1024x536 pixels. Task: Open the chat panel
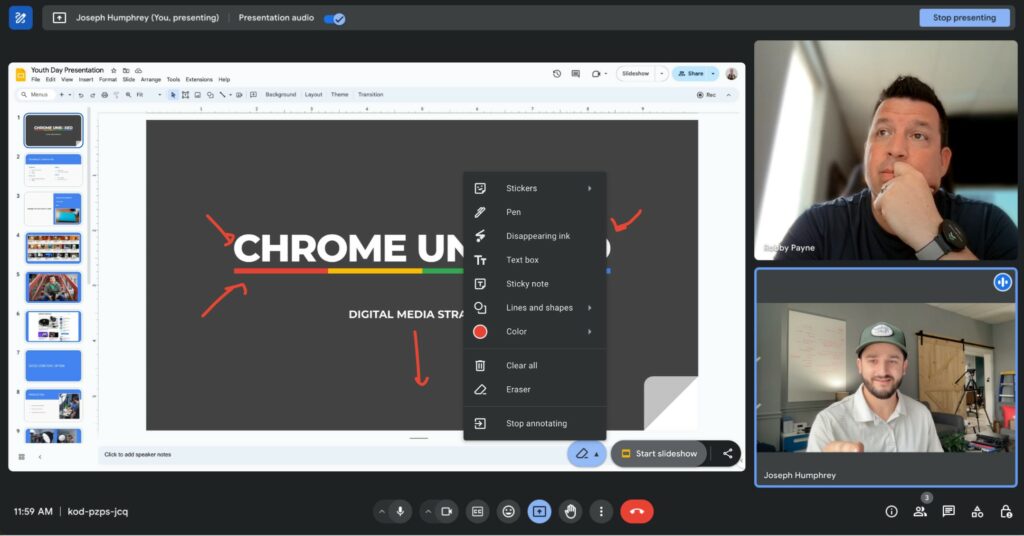coord(948,511)
